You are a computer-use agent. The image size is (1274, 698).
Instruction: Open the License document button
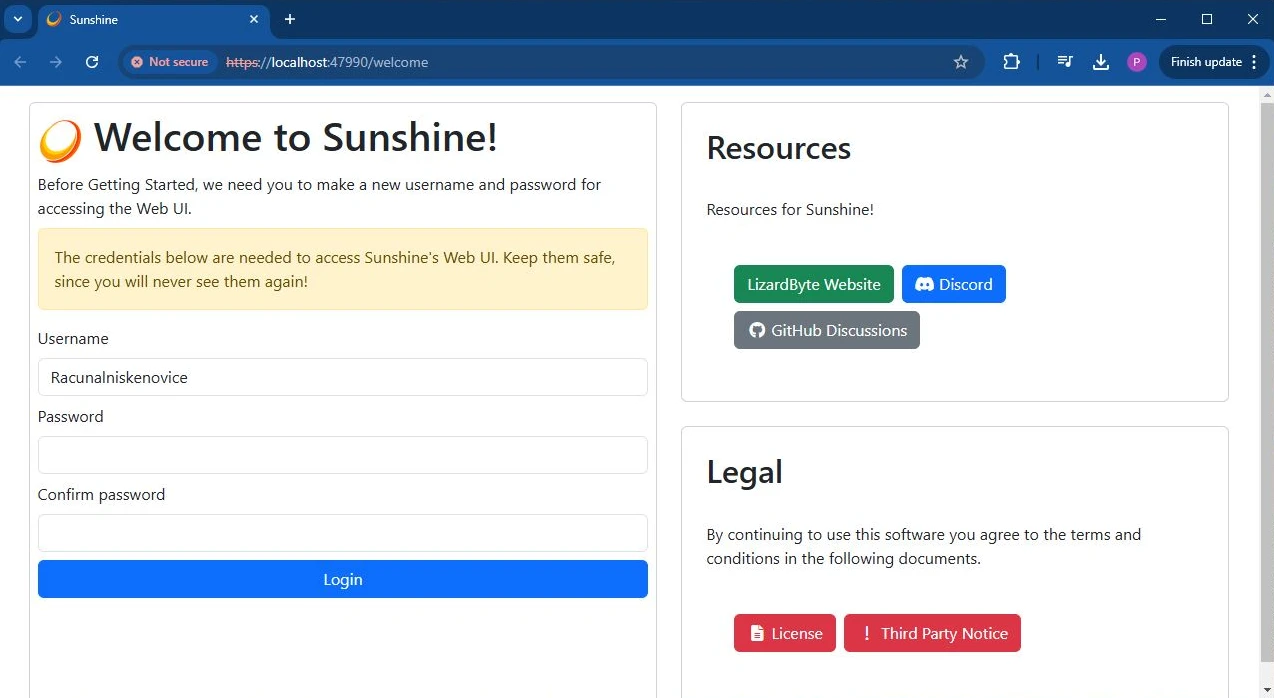click(785, 633)
